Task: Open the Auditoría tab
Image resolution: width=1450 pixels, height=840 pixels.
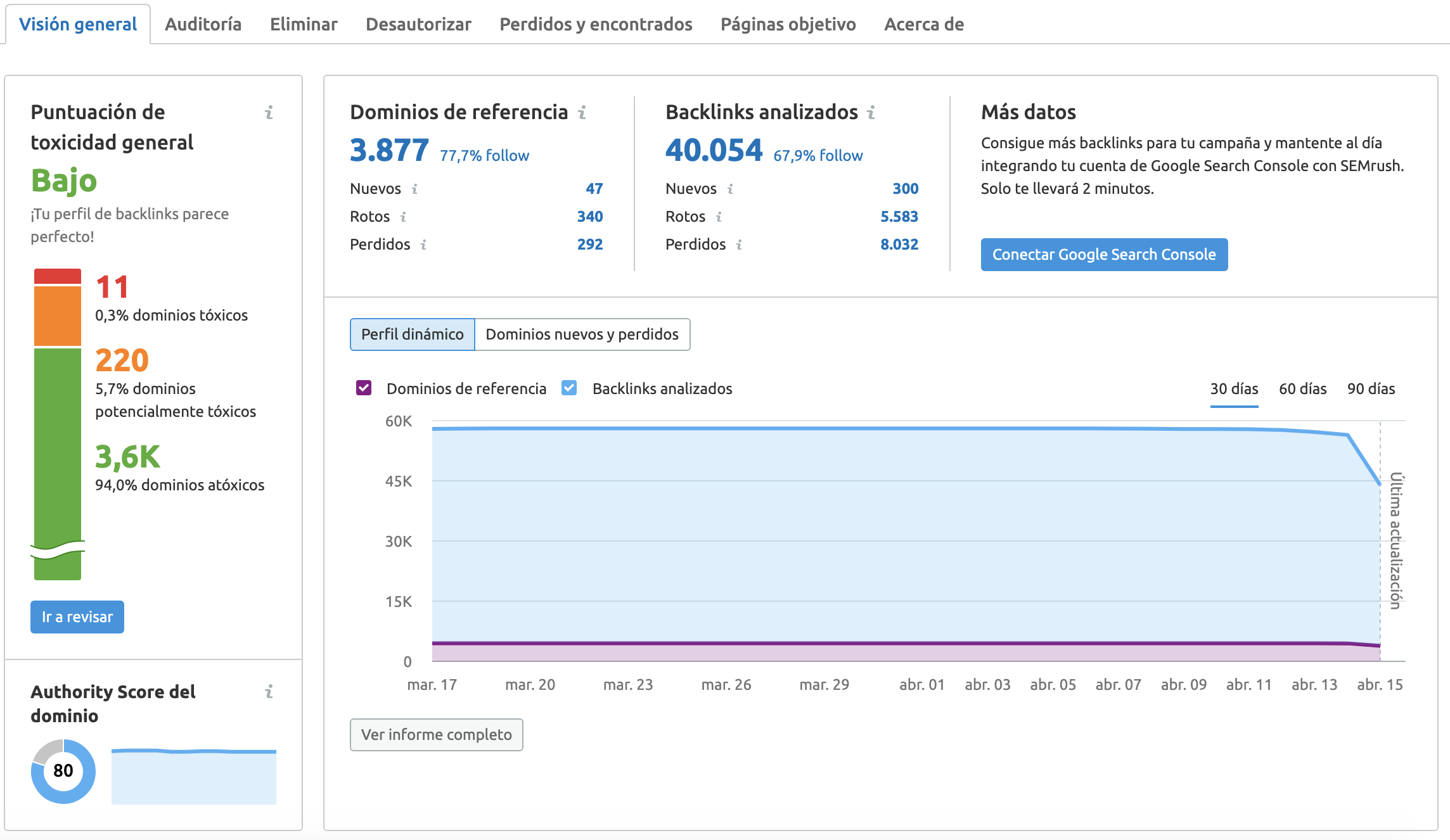Action: coord(203,24)
